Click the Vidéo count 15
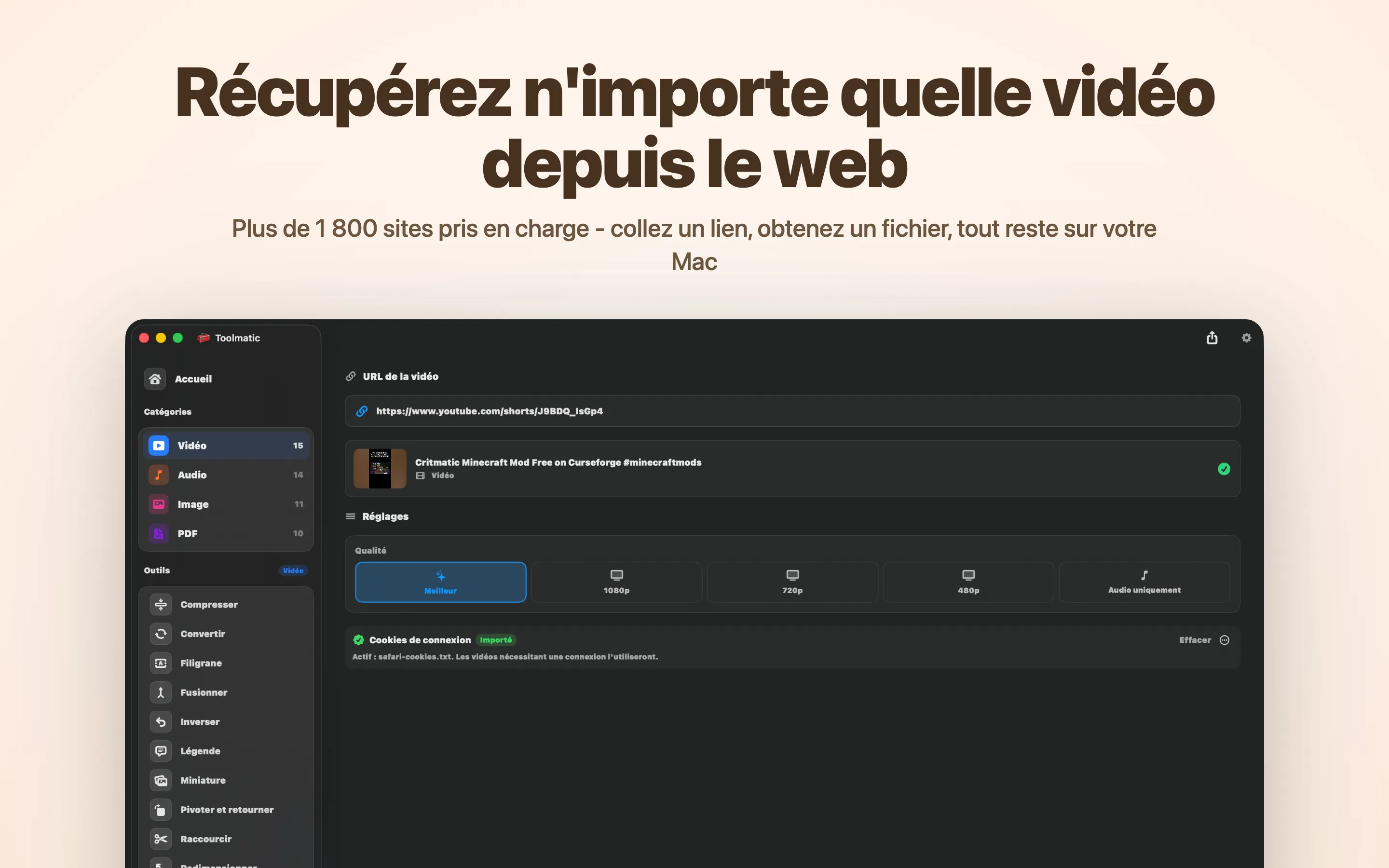This screenshot has width=1389, height=868. (298, 446)
